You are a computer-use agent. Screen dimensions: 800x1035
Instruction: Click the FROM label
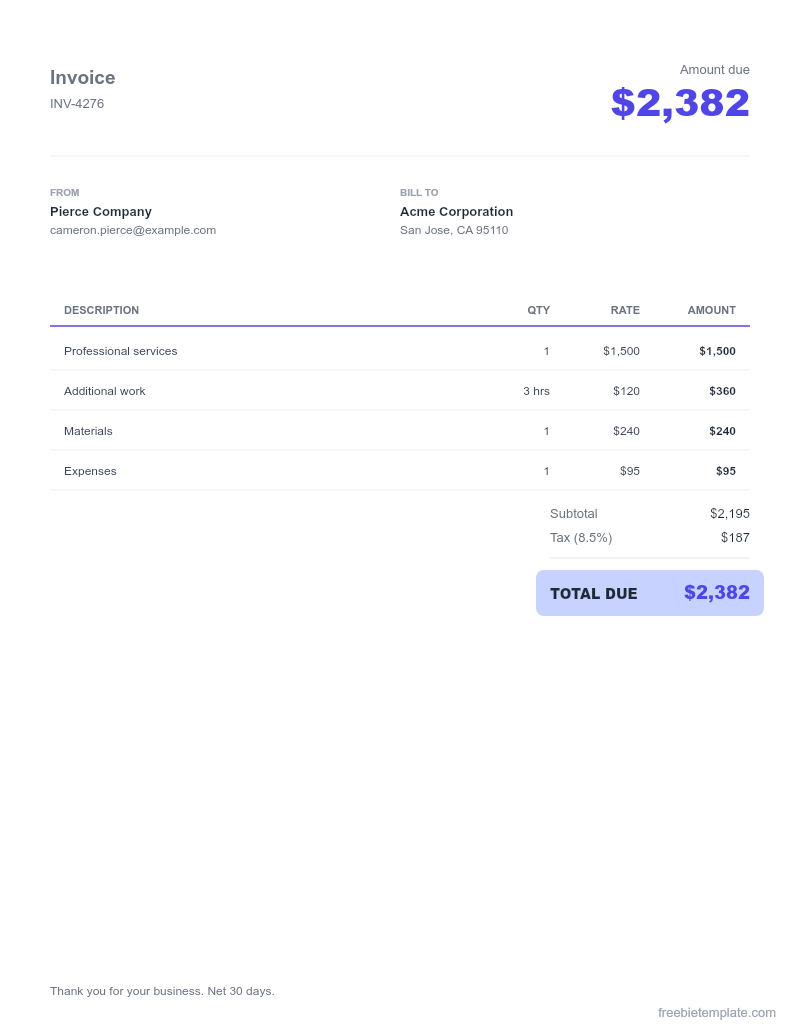coord(65,193)
